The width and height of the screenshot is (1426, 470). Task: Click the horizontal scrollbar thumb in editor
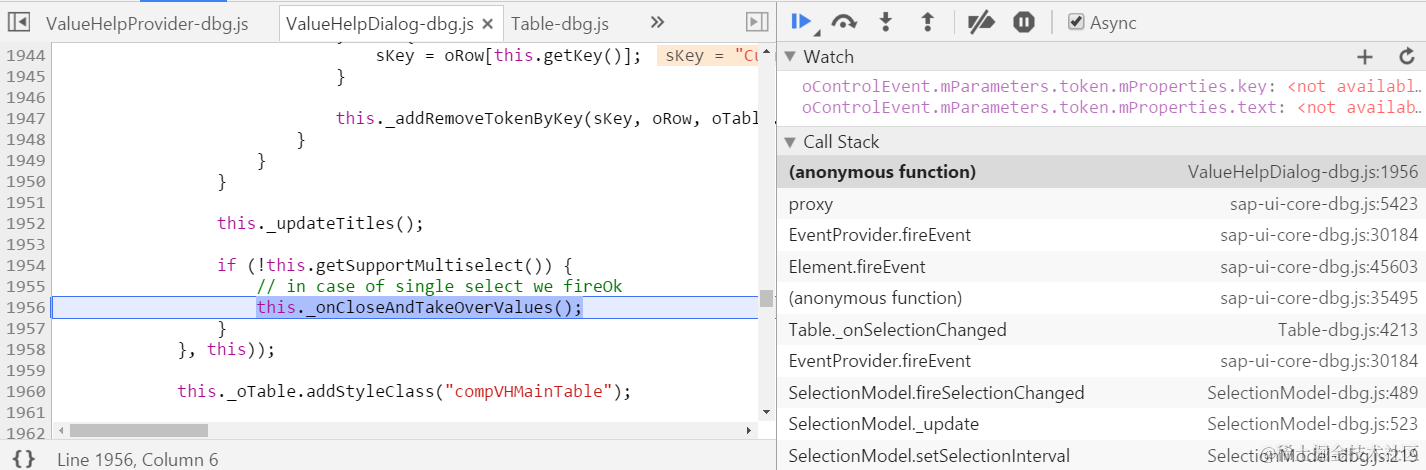coord(139,430)
